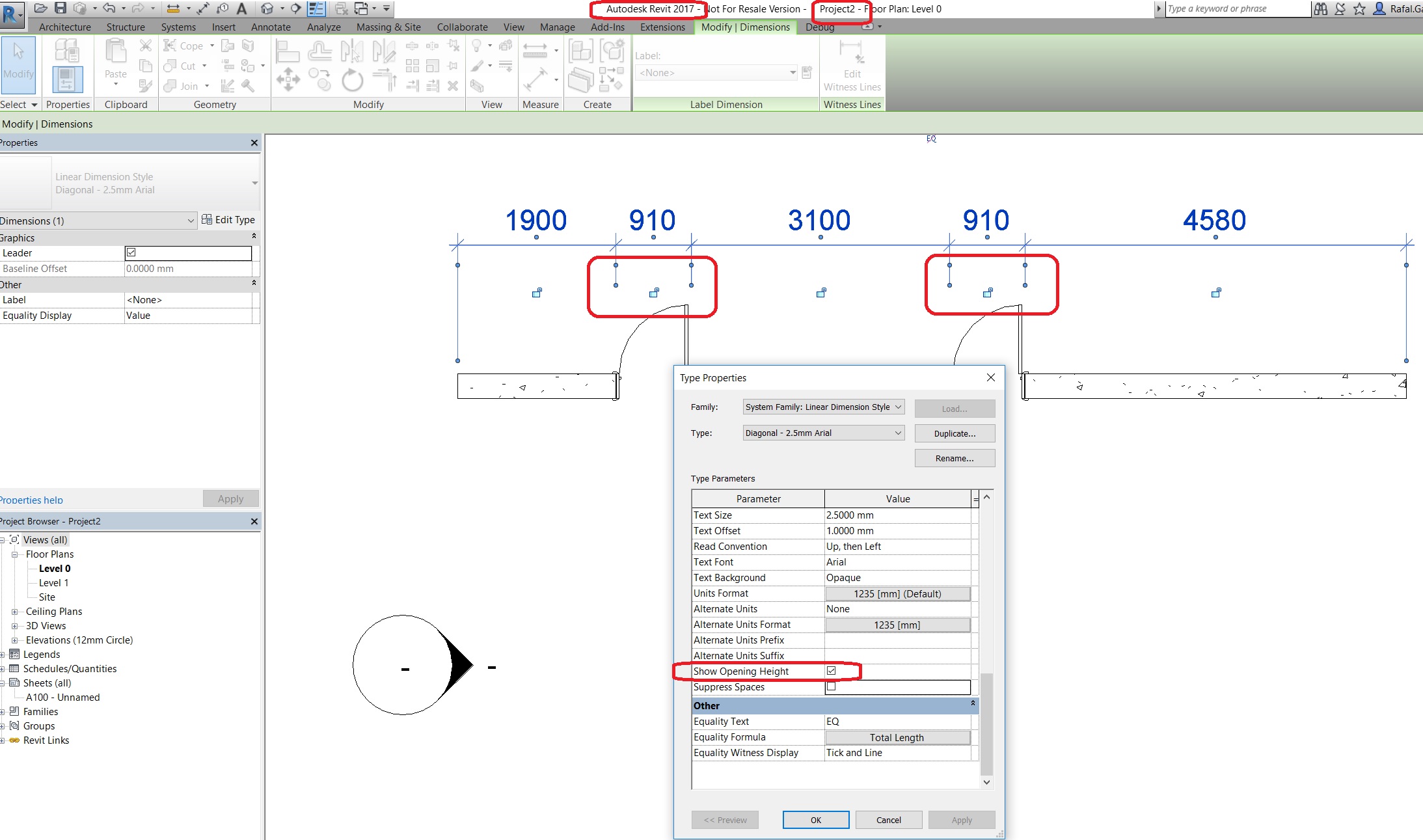Select Level 1 in the Project Browser

click(x=52, y=582)
